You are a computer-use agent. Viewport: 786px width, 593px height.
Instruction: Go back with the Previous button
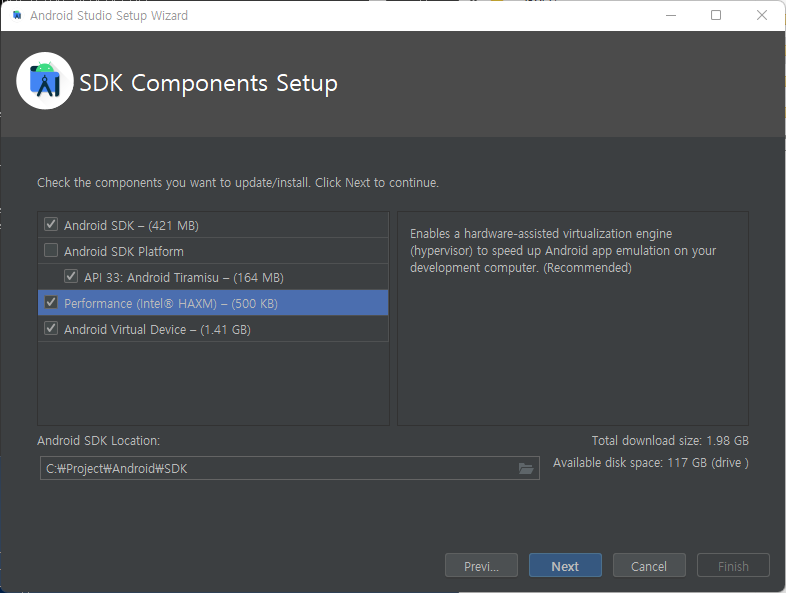pyautogui.click(x=481, y=566)
